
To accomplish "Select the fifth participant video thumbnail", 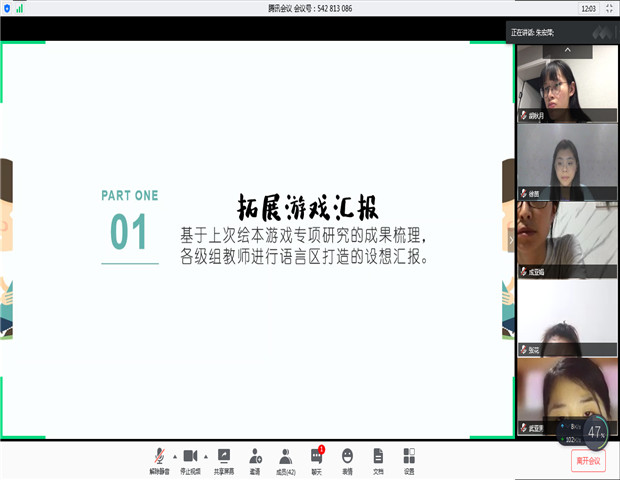I will coord(567,397).
